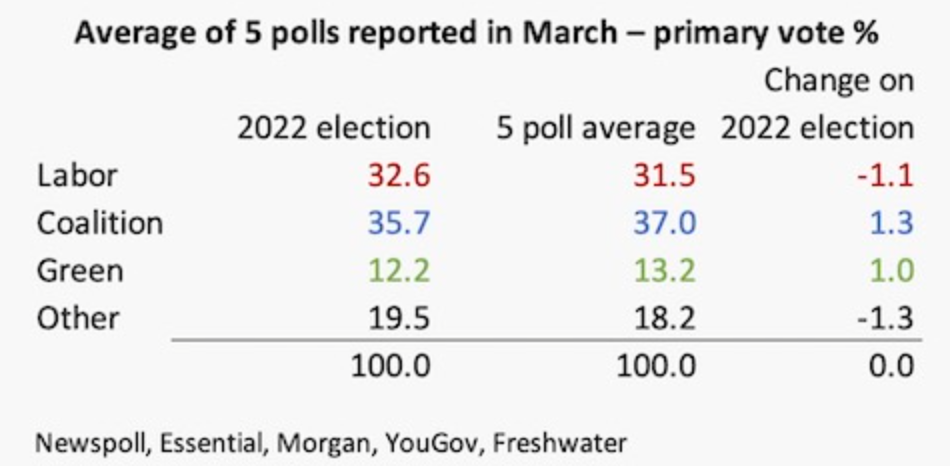Click the Other row label
This screenshot has height=466, width=950.
click(78, 318)
